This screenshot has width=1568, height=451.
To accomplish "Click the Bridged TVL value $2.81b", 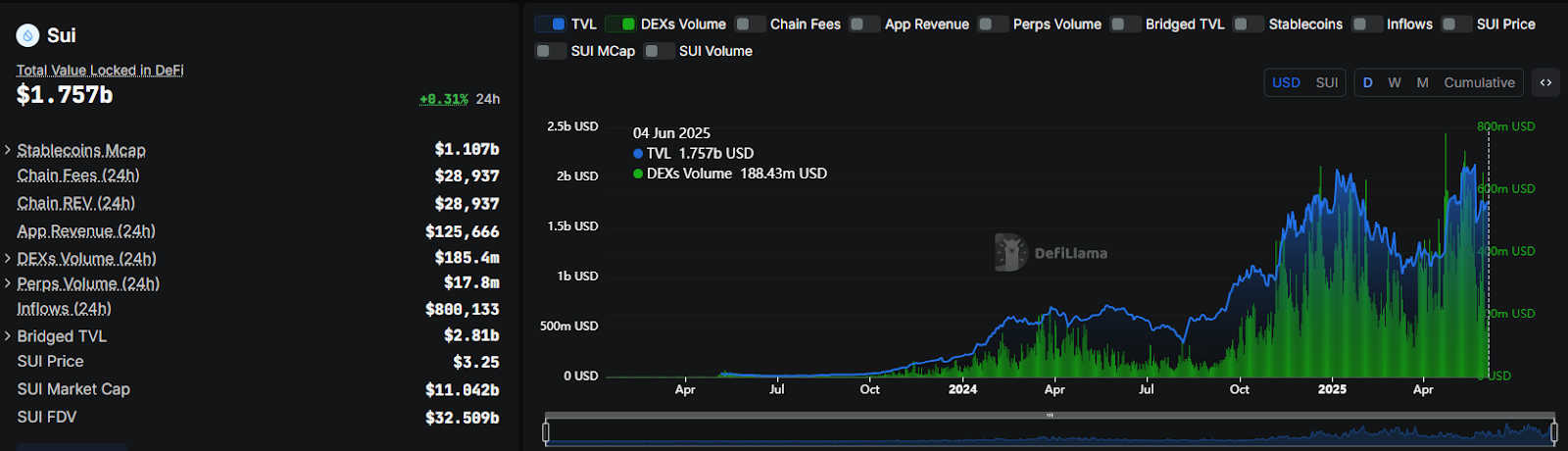I will coord(471,335).
